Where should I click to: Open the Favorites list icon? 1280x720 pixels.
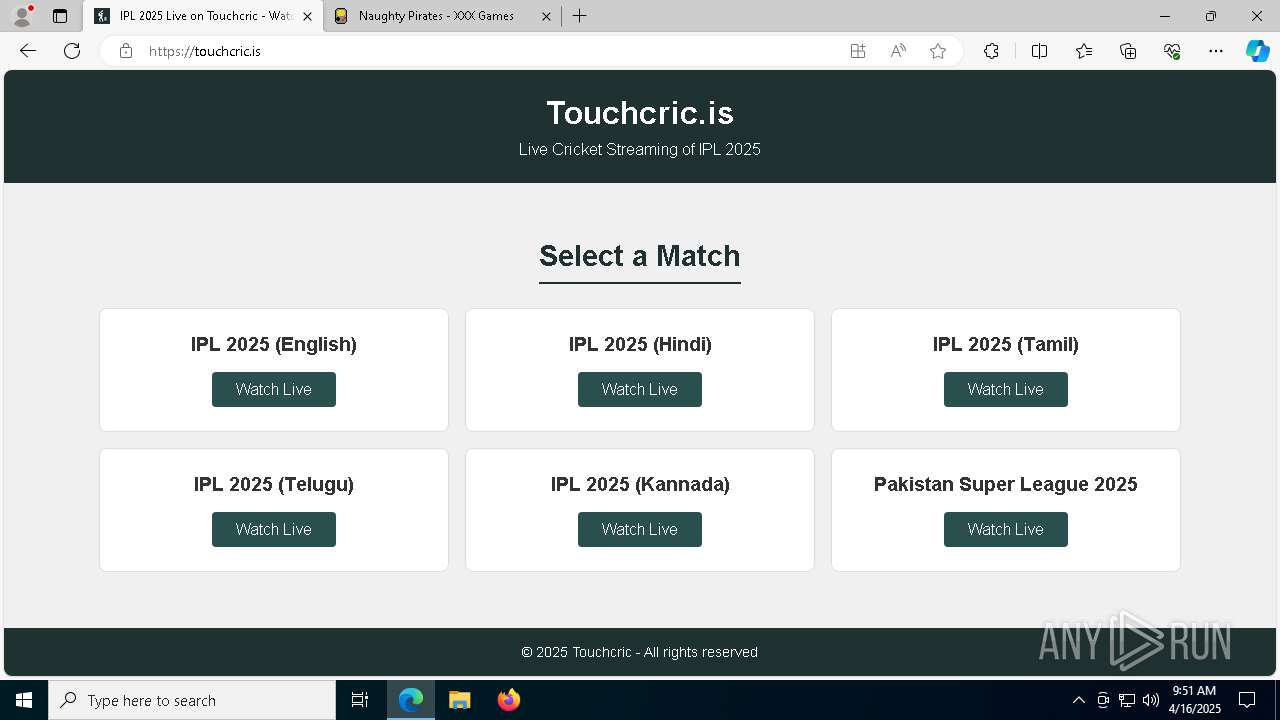[1084, 51]
